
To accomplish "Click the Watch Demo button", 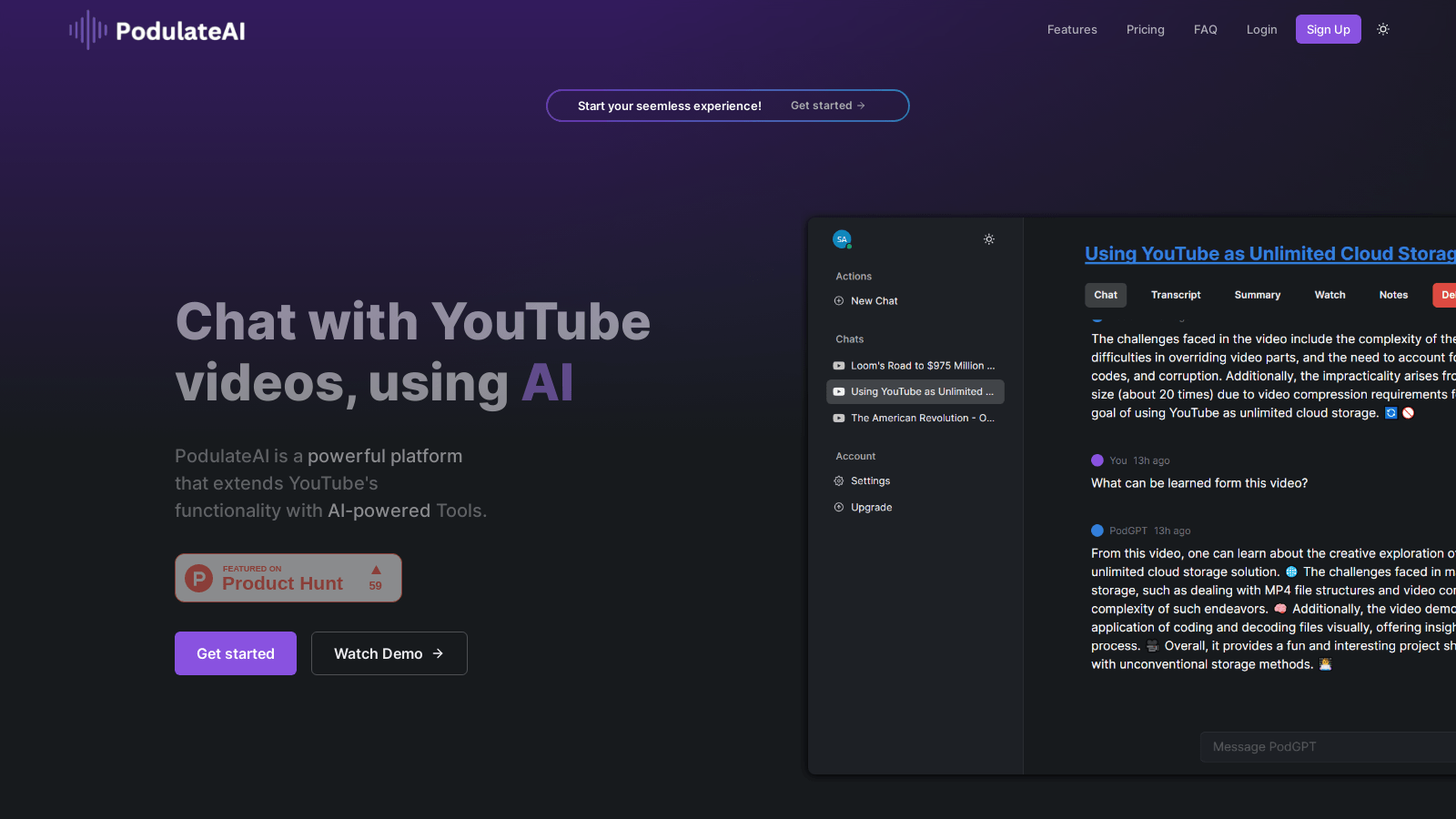I will pos(389,653).
